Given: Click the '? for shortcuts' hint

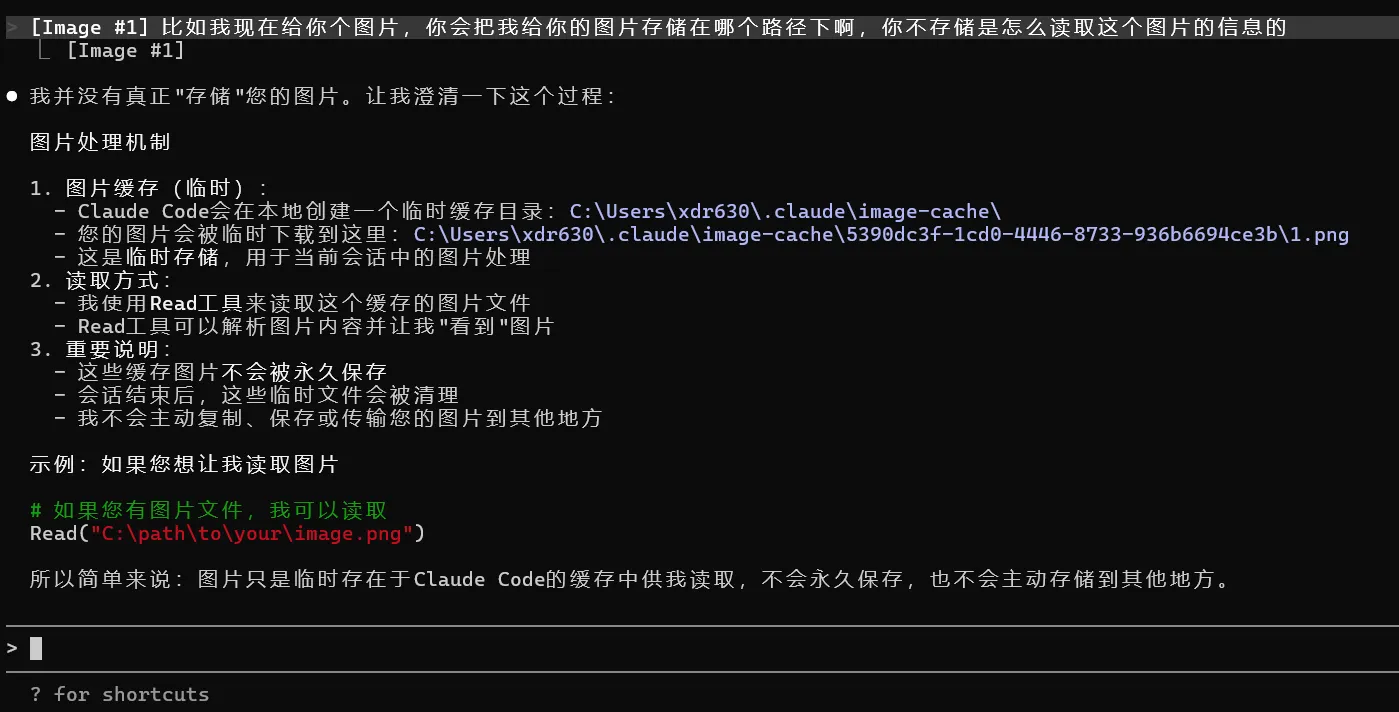Looking at the screenshot, I should click(119, 694).
